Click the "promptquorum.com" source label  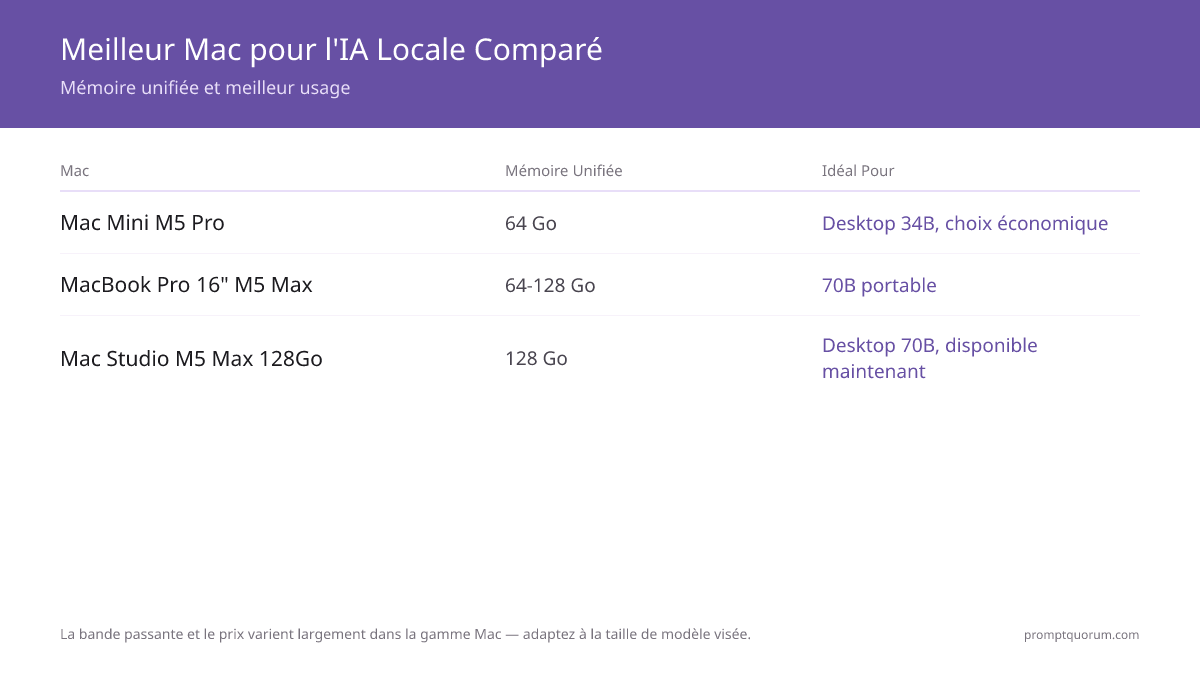click(1081, 635)
